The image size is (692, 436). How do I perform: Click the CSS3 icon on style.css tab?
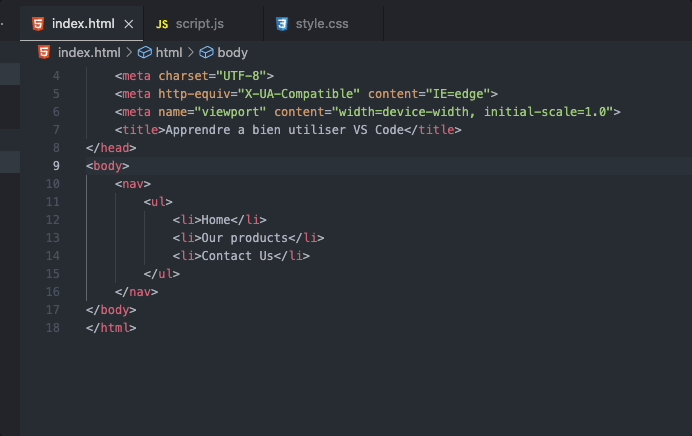[282, 24]
